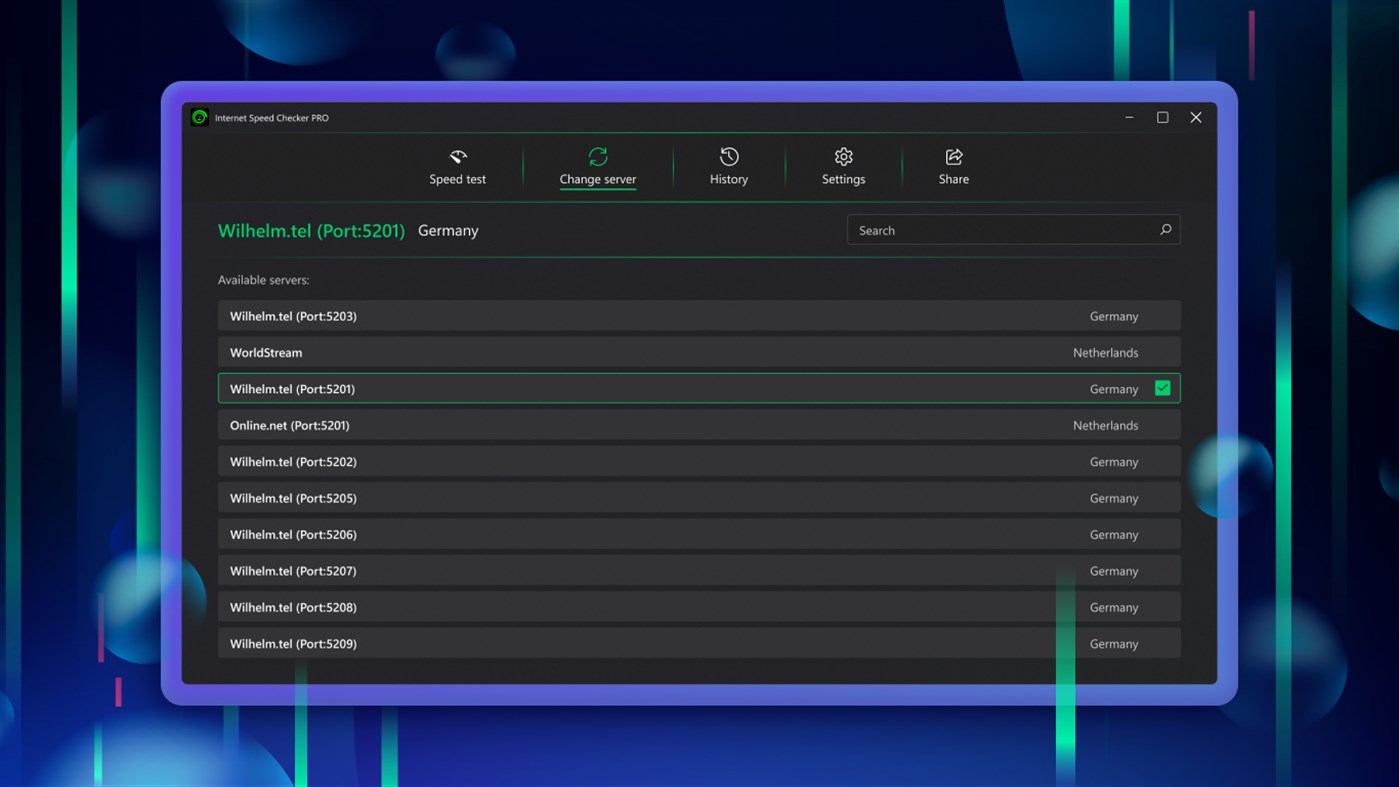Viewport: 1399px width, 787px height.
Task: Go to the History tab label
Action: [729, 180]
